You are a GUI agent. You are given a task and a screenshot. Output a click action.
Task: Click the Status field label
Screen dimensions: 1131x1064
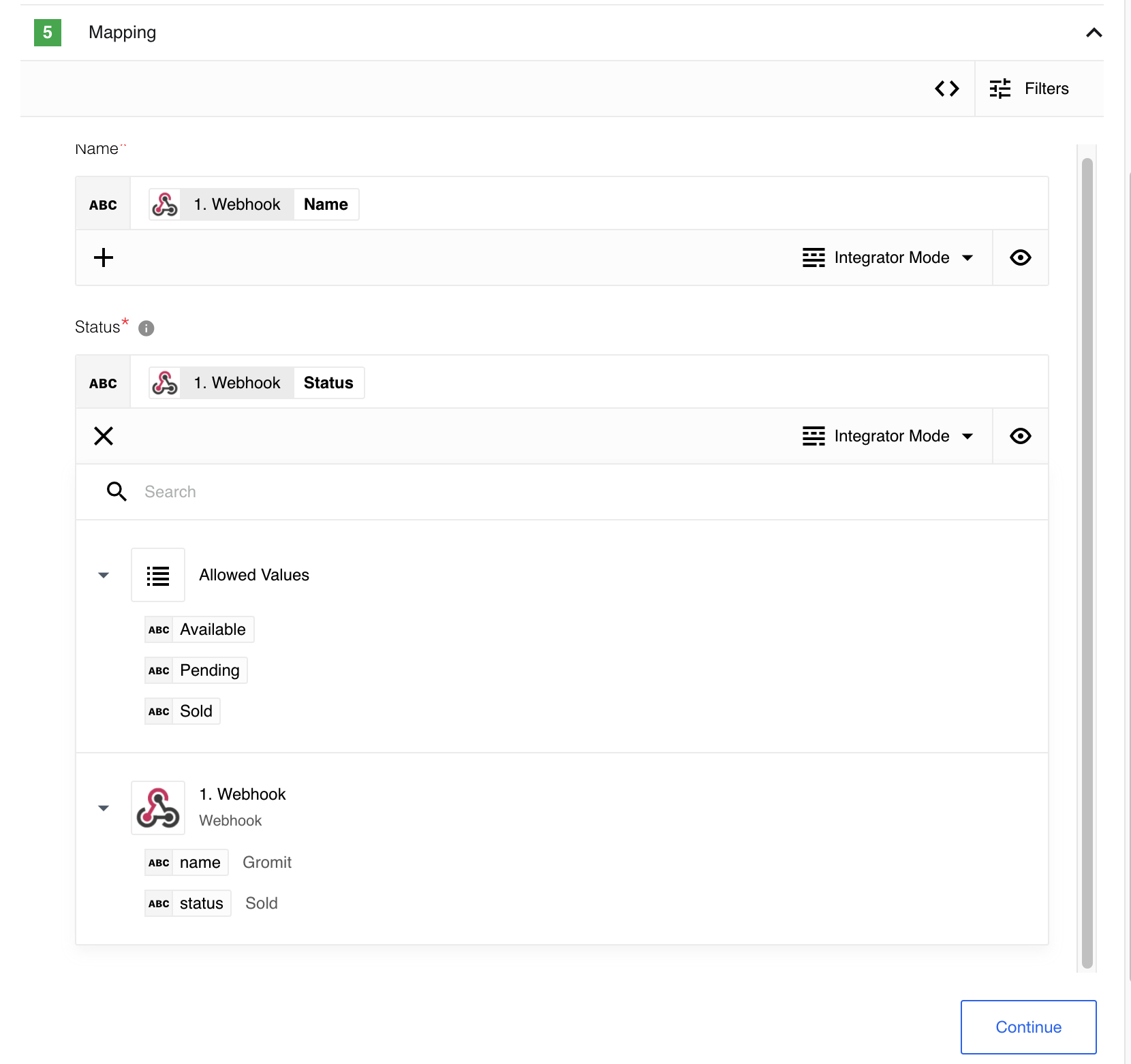97,328
